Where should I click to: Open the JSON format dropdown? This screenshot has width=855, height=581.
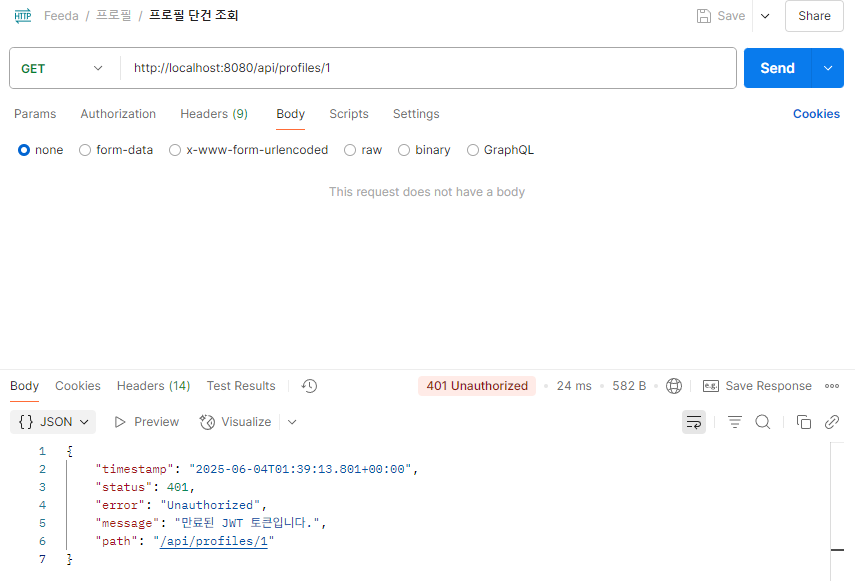pos(53,422)
